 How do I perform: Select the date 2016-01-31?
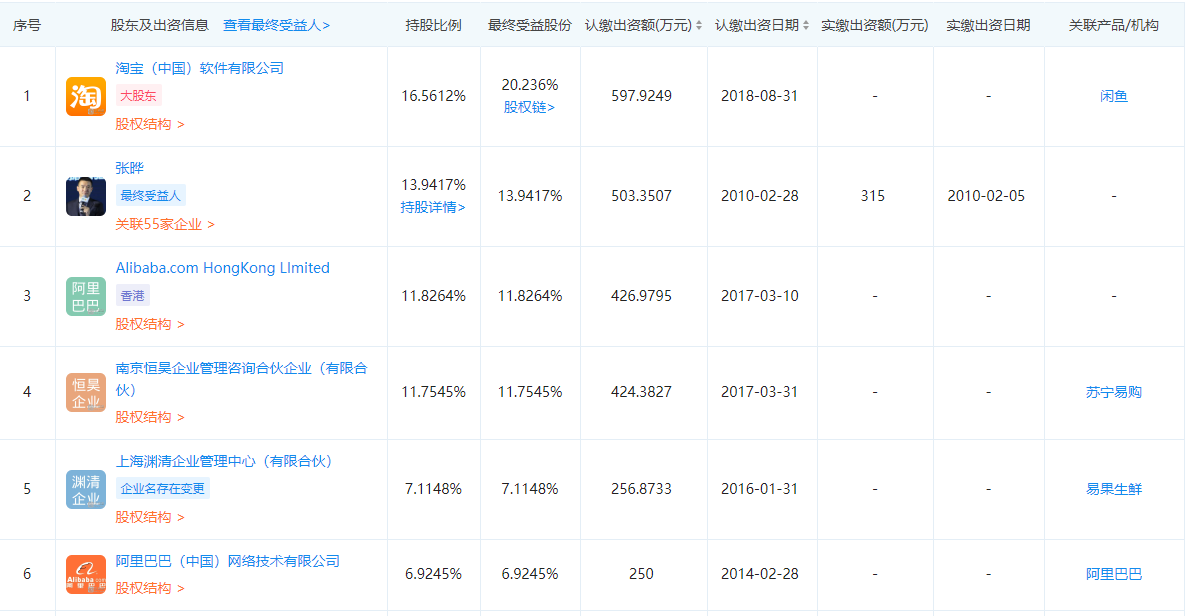point(759,489)
